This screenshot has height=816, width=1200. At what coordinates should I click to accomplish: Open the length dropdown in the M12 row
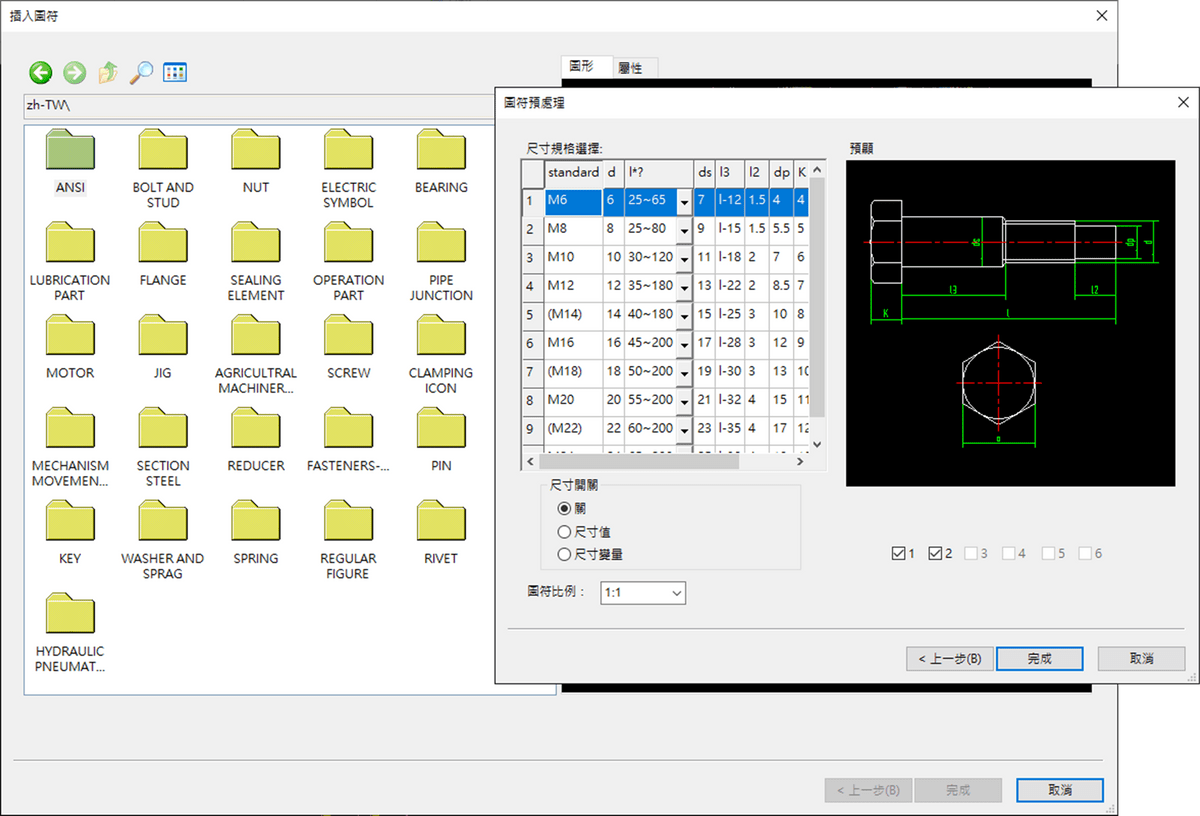pyautogui.click(x=686, y=286)
